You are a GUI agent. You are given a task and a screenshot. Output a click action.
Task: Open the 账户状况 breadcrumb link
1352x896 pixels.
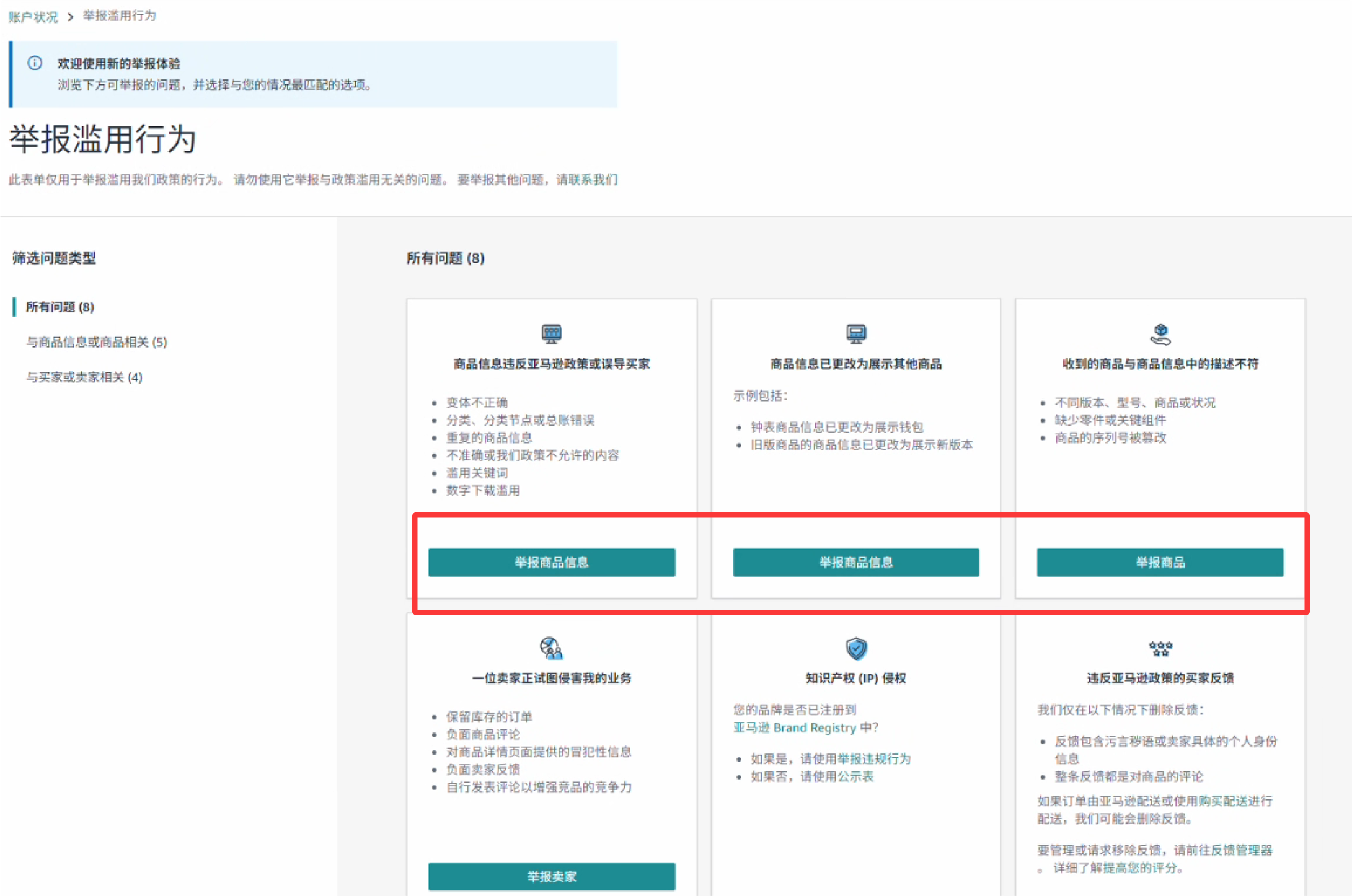tap(32, 17)
